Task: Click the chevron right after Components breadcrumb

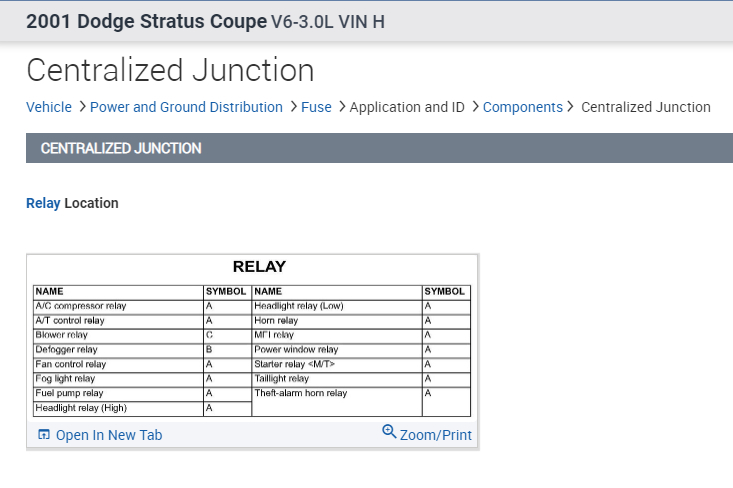Action: pos(571,107)
